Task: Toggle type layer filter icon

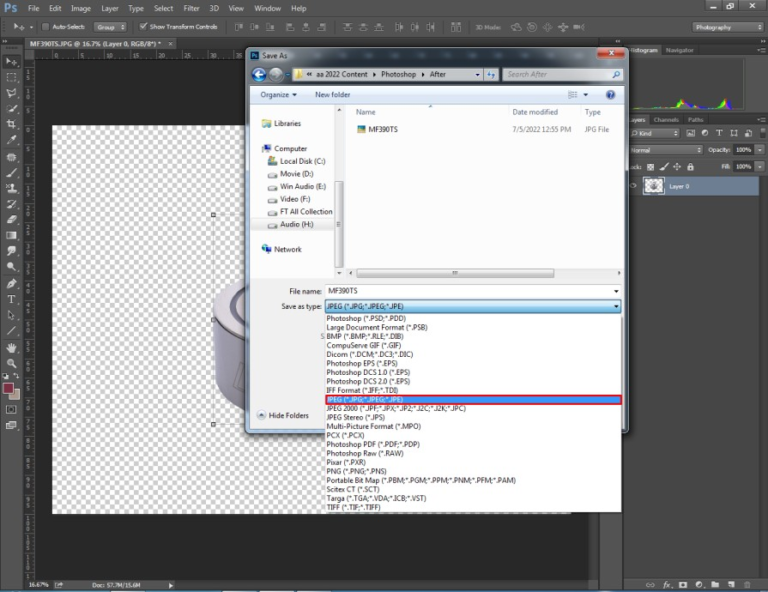Action: pyautogui.click(x=719, y=133)
